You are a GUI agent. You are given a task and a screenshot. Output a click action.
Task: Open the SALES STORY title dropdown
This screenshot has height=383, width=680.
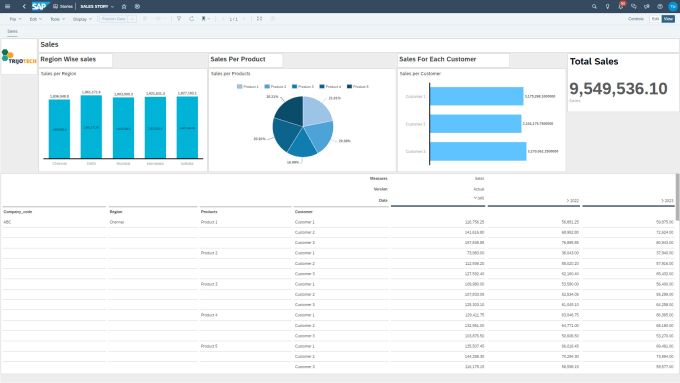click(112, 7)
